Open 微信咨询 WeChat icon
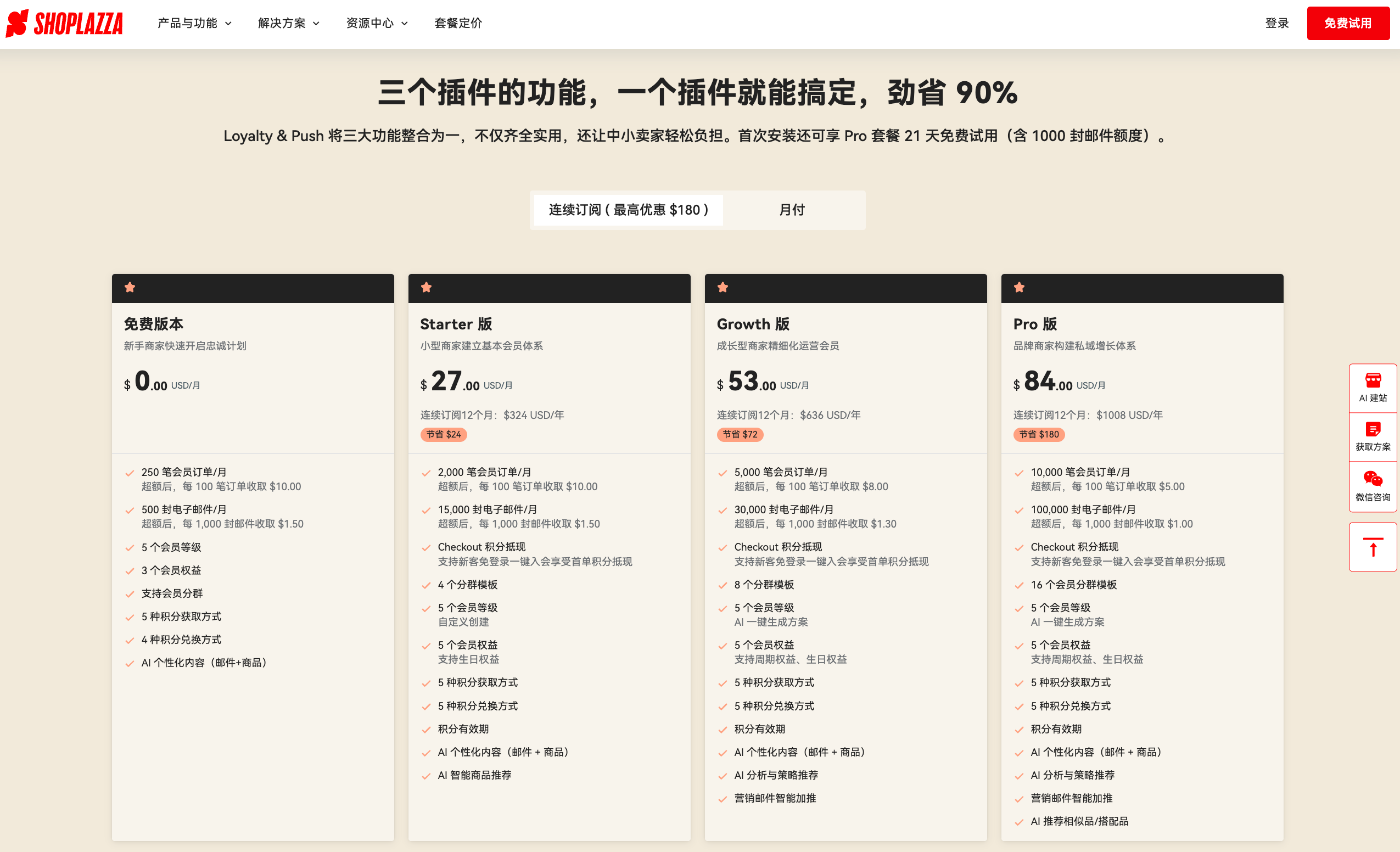Image resolution: width=1400 pixels, height=852 pixels. 1373,486
